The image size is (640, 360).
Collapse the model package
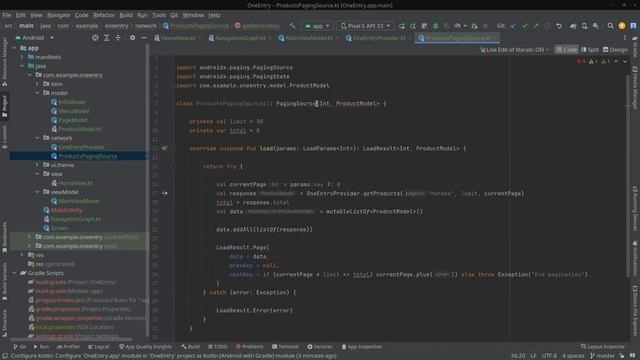tap(37, 93)
